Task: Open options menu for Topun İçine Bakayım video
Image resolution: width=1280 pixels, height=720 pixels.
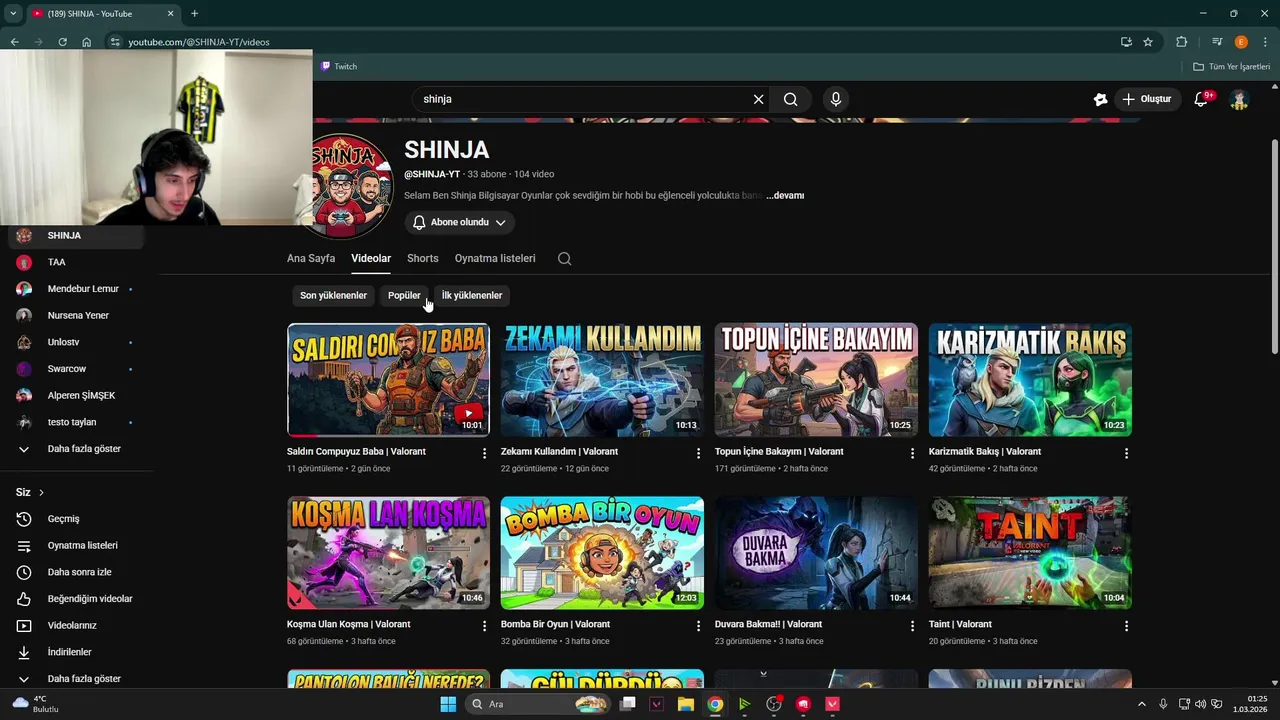Action: [x=912, y=453]
